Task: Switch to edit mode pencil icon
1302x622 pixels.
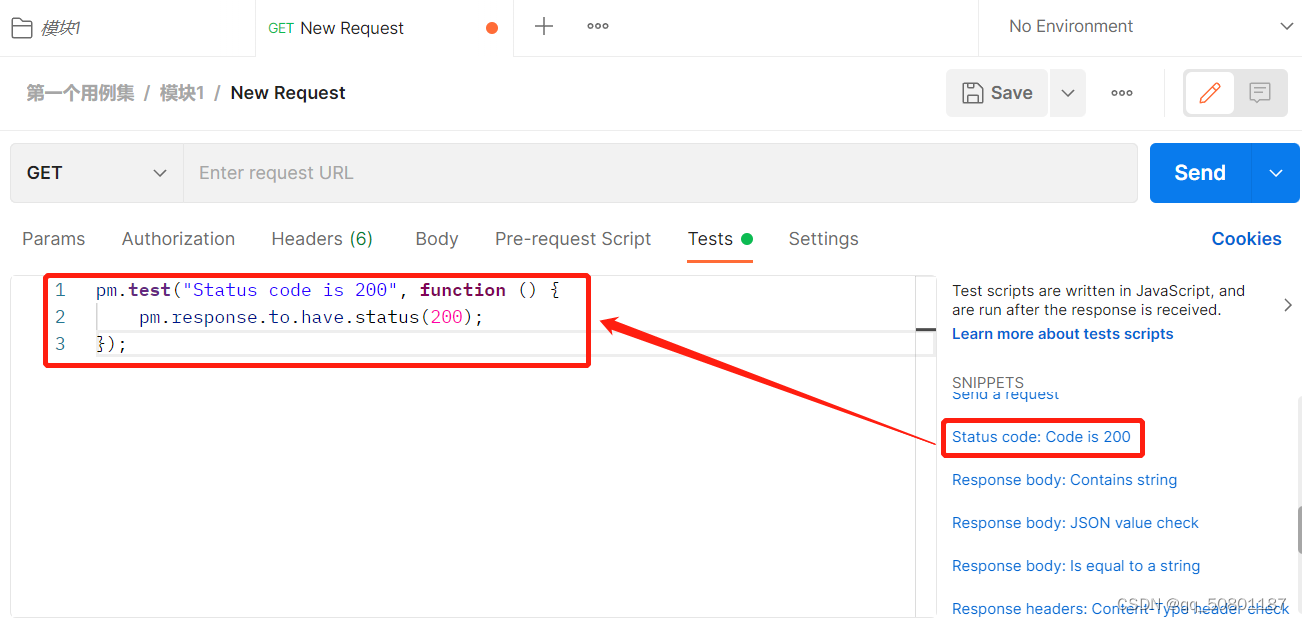Action: click(1210, 93)
